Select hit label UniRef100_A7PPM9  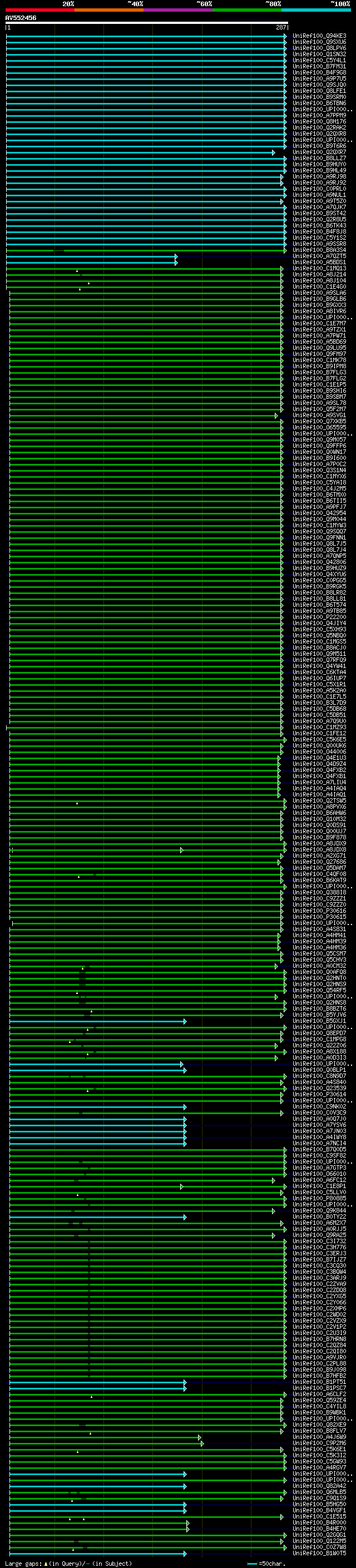click(319, 115)
